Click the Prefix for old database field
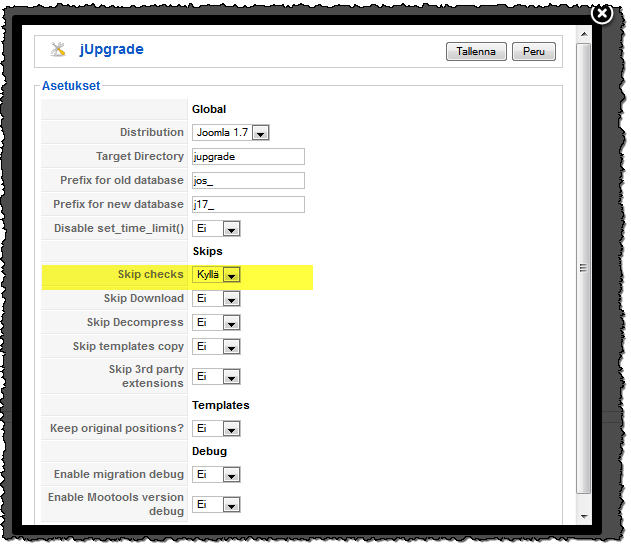 pyautogui.click(x=247, y=180)
